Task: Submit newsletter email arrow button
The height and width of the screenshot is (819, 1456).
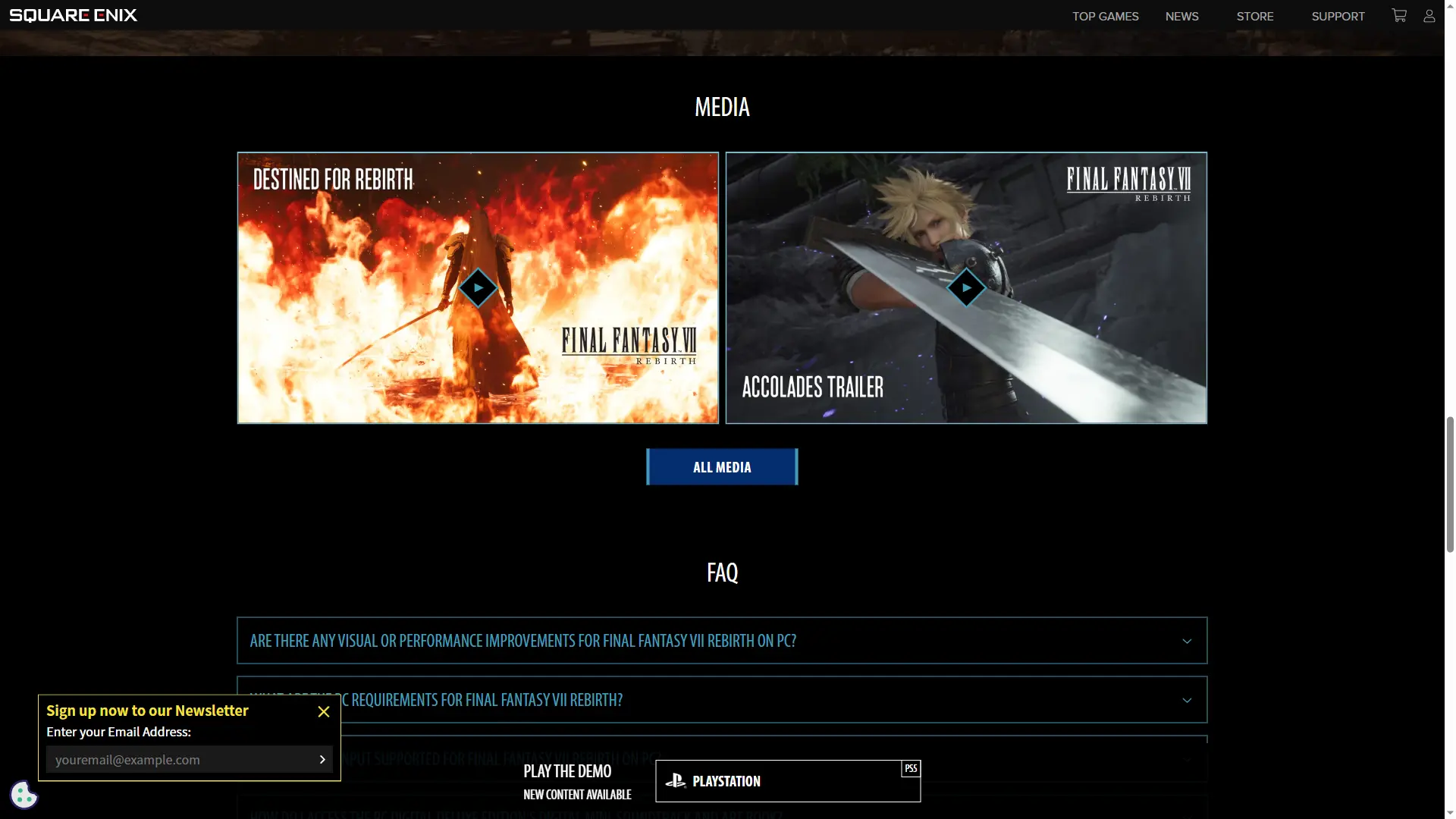Action: 322,759
